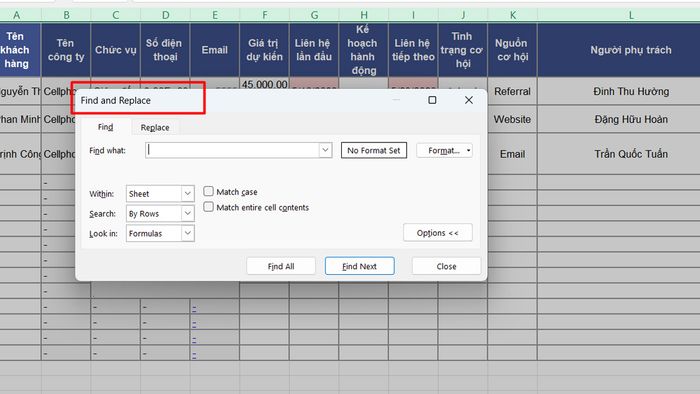Click the 'Nguồn cơ hội' header cell
Viewport: 700px width, 394px height.
[512, 50]
